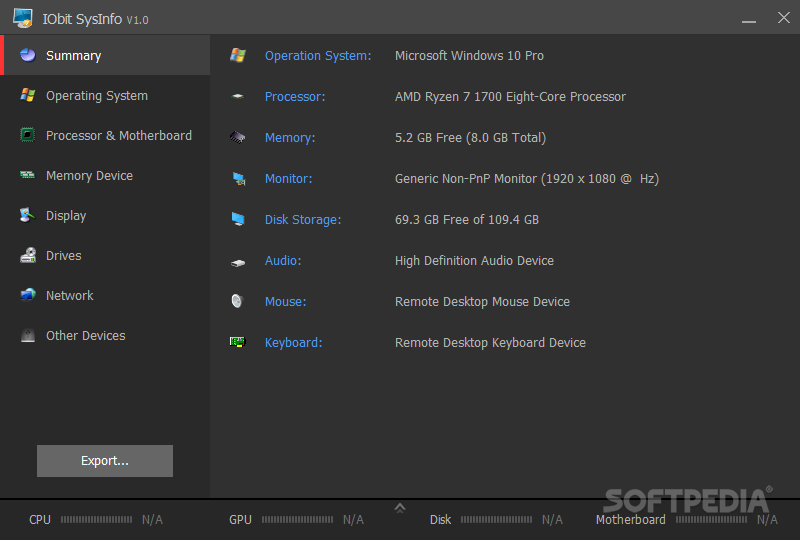Click the Motherboard label in status bar
Viewport: 800px width, 540px height.
[631, 520]
